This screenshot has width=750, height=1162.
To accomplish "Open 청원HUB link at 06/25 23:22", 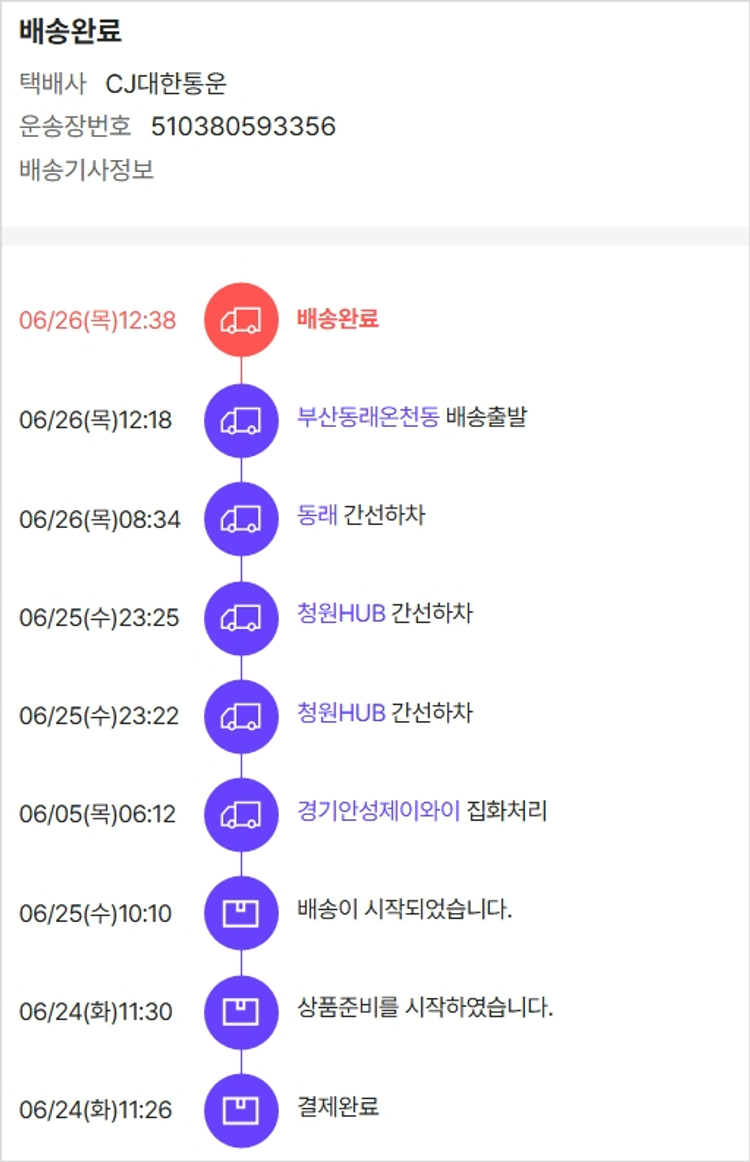I will point(341,712).
